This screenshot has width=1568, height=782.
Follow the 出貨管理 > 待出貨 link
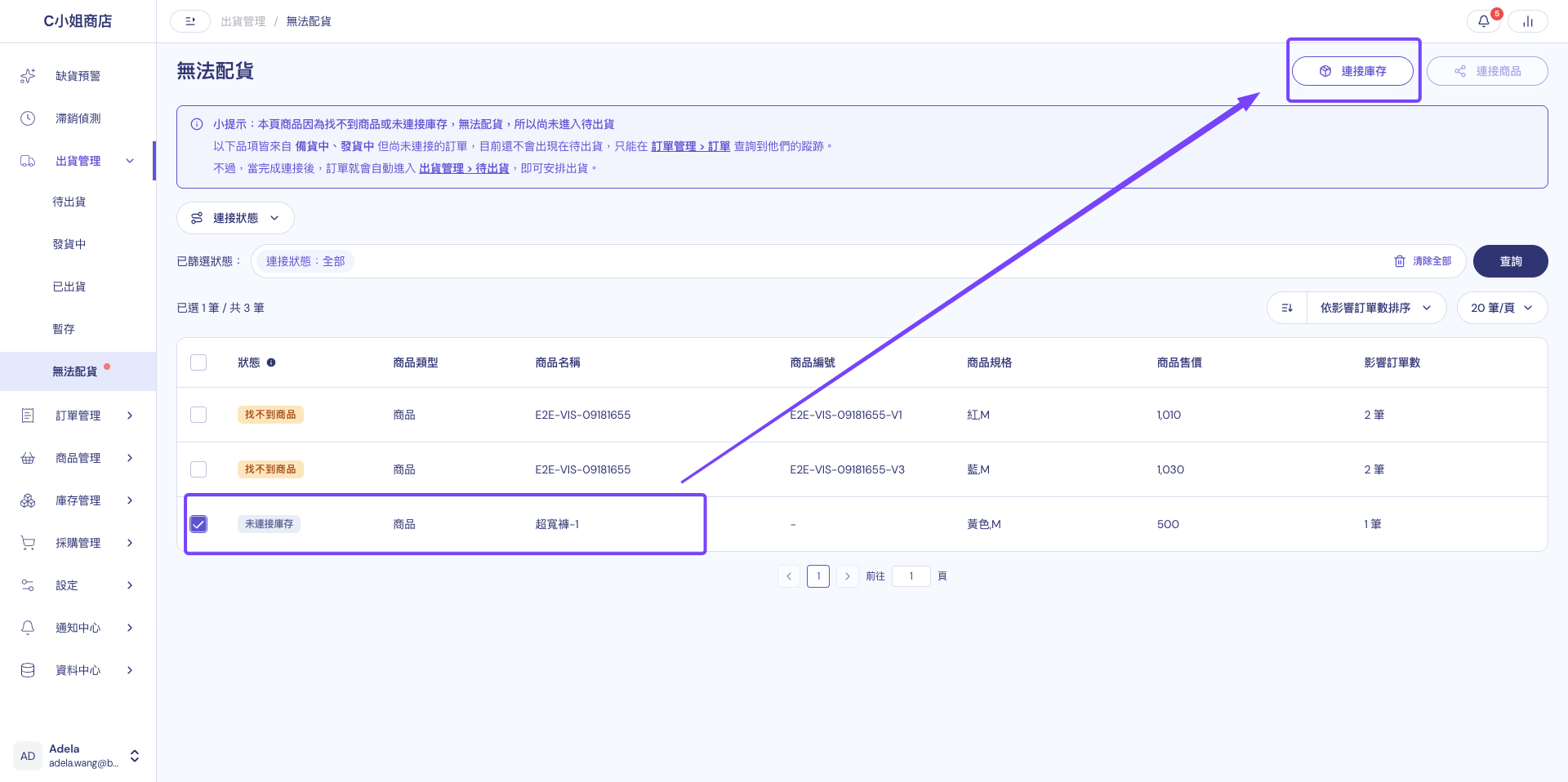464,168
